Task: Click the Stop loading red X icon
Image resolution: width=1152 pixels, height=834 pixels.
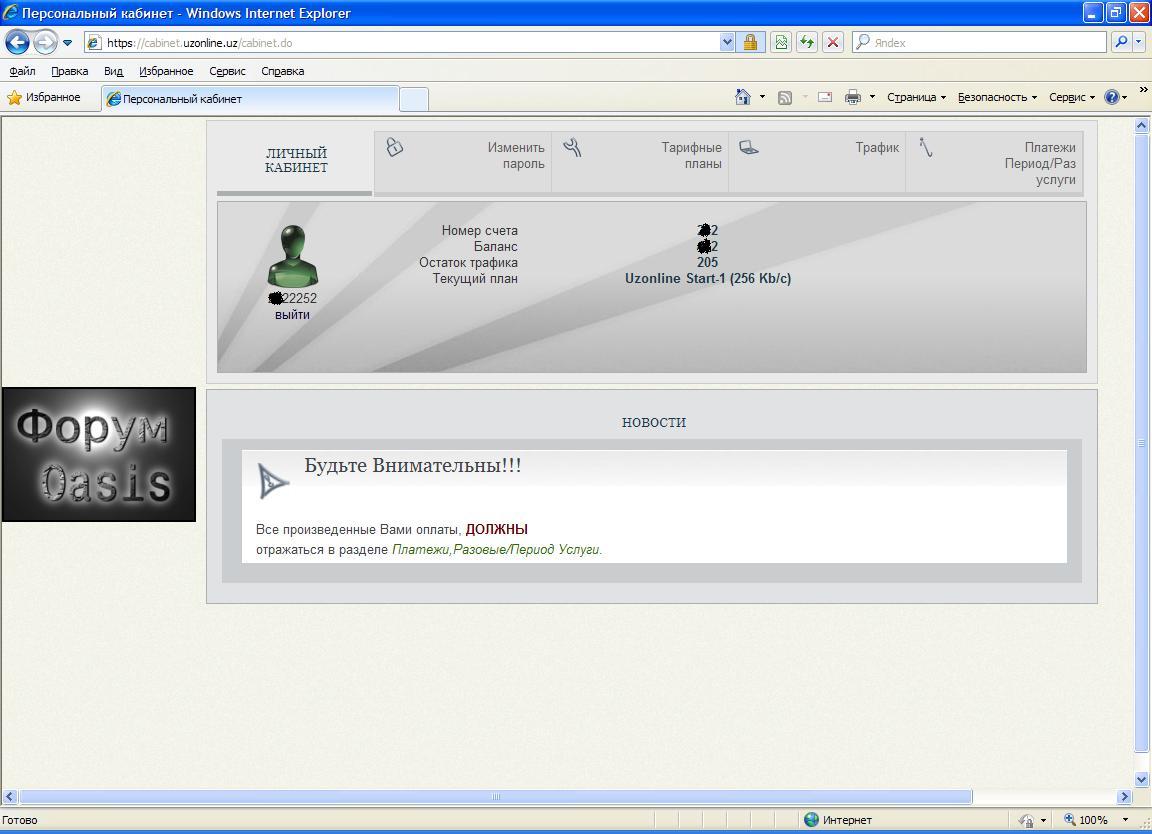Action: tap(832, 42)
